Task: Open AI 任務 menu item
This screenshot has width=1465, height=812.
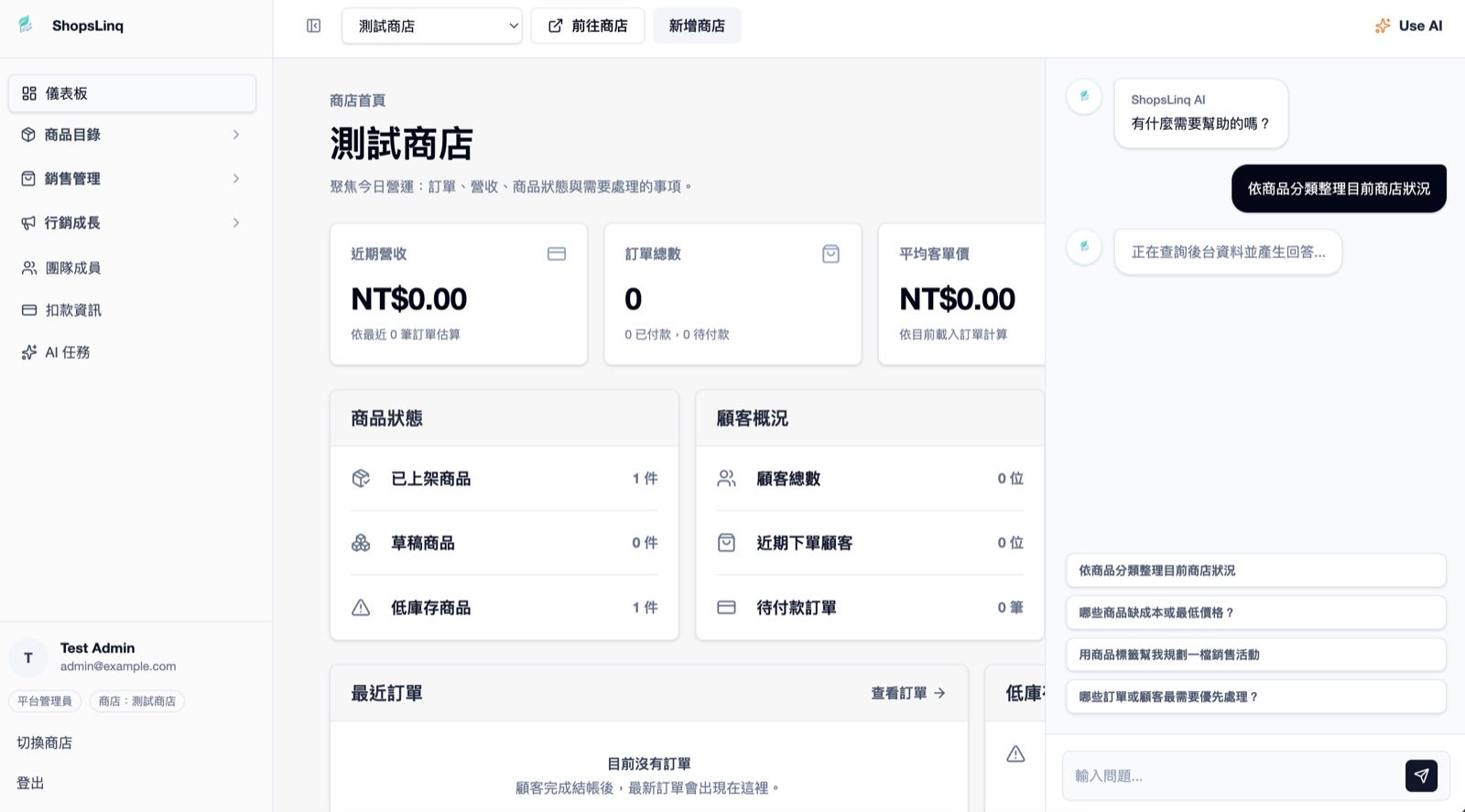Action: [x=132, y=352]
